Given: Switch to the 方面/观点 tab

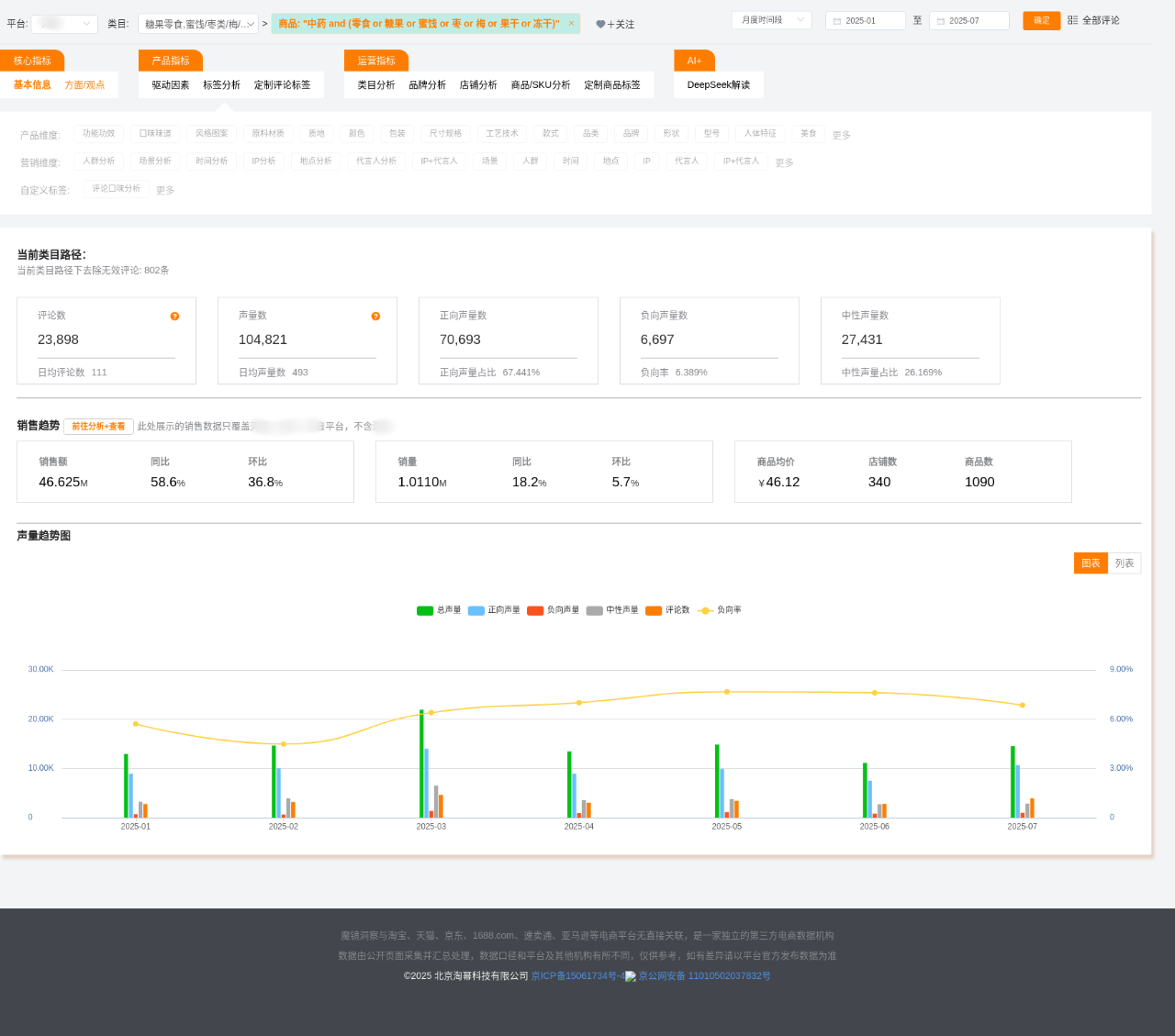Looking at the screenshot, I should [x=84, y=85].
